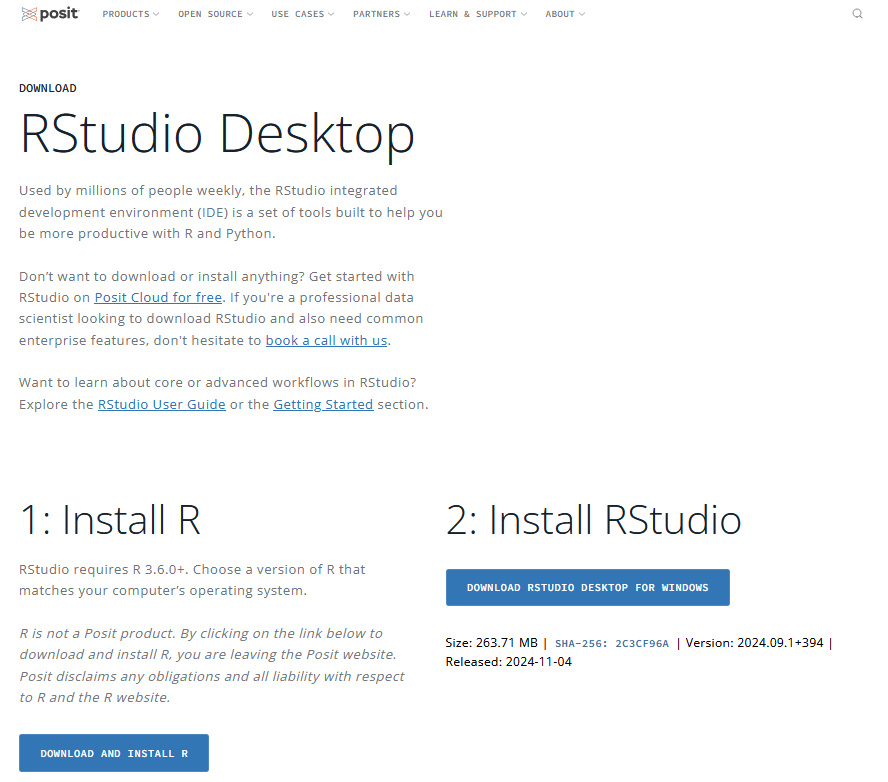888x782 pixels.
Task: Click the Use Cases dropdown arrow
Action: (331, 15)
